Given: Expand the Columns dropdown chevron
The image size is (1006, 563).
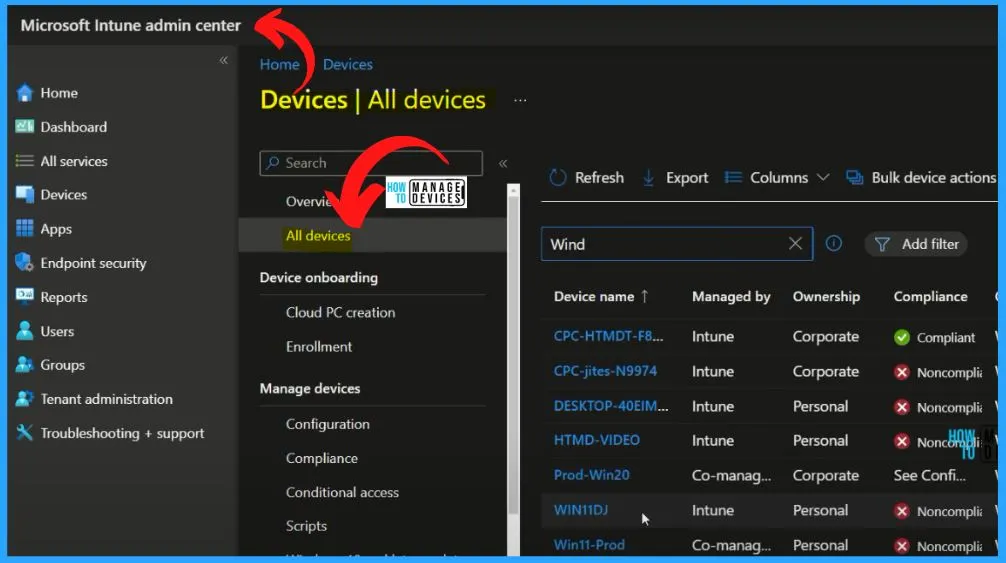Looking at the screenshot, I should 823,178.
